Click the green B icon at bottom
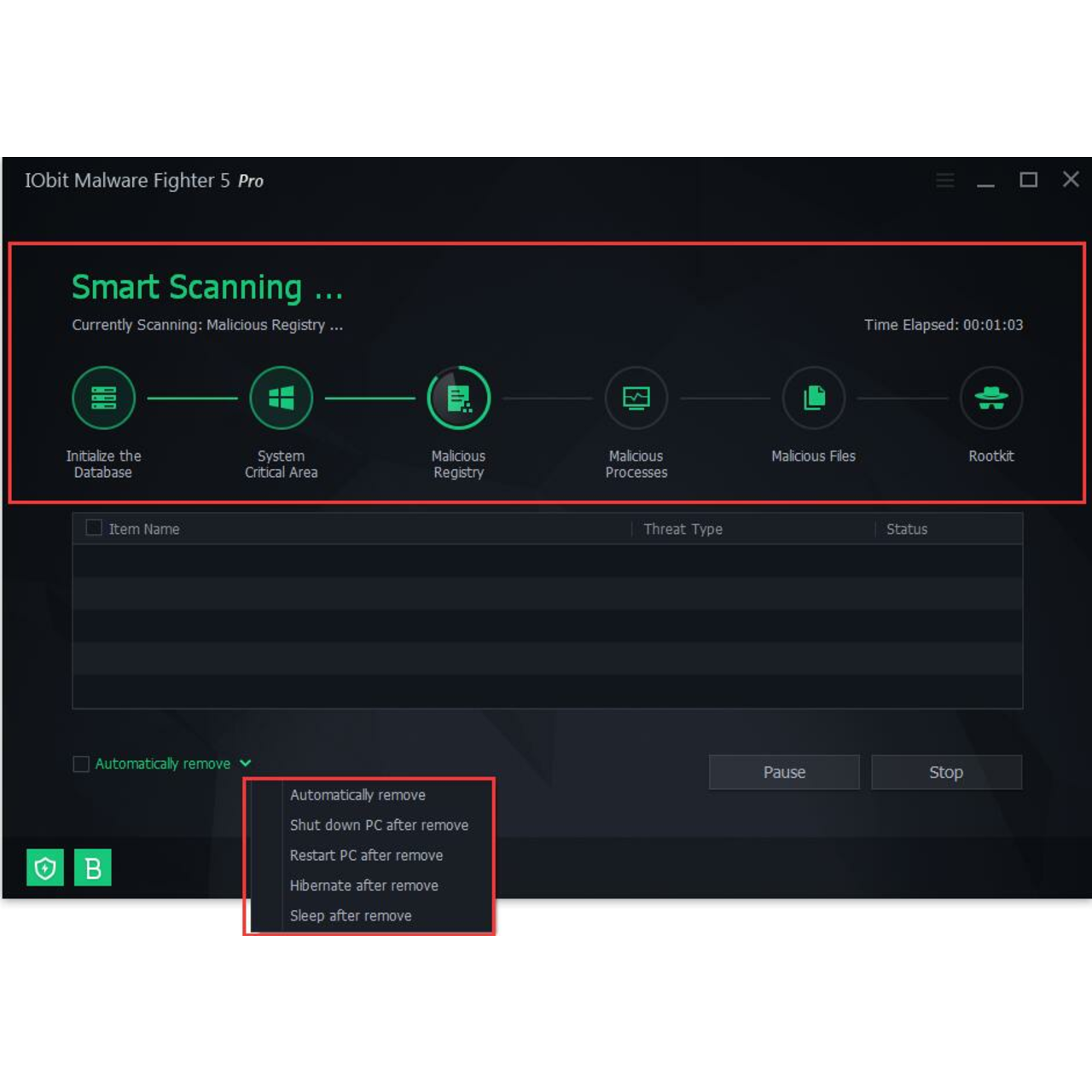The height and width of the screenshot is (1092, 1092). point(93,868)
